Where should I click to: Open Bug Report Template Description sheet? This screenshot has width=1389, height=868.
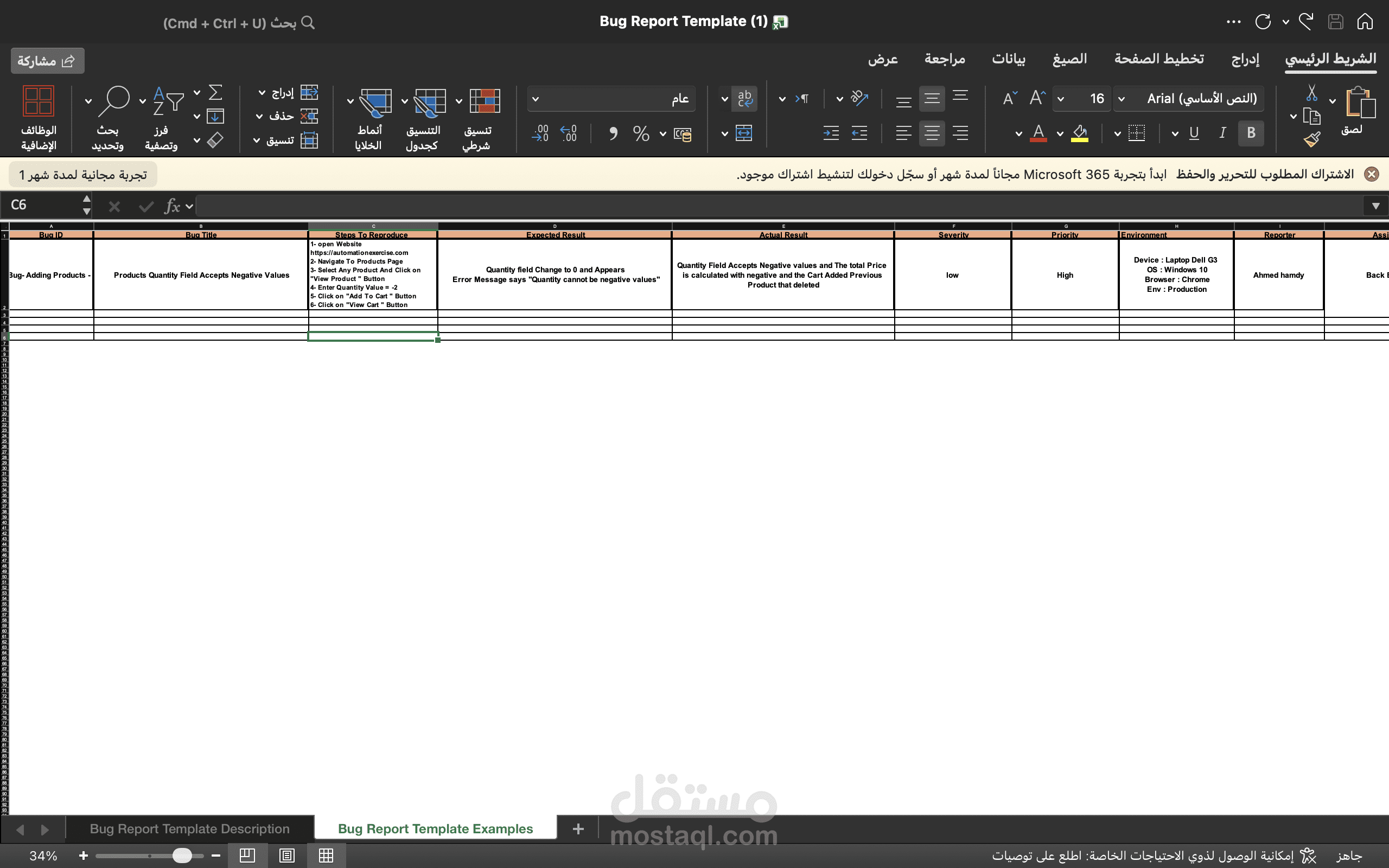(189, 828)
